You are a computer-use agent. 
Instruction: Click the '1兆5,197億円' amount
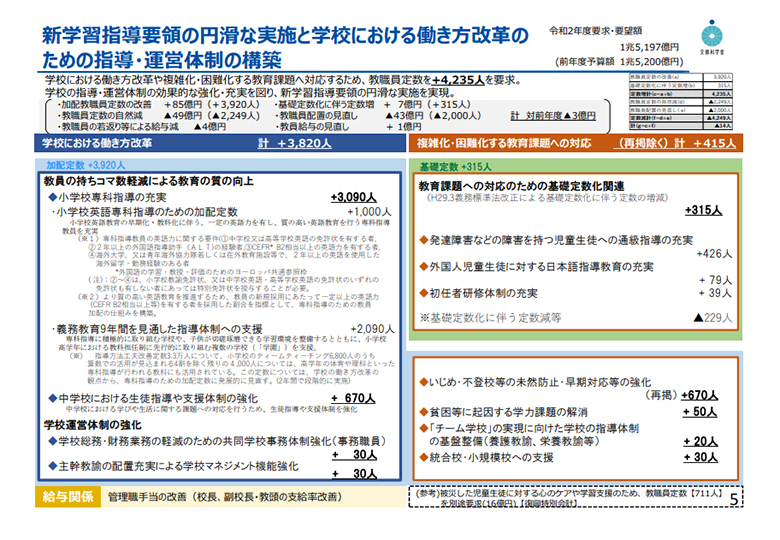[650, 47]
